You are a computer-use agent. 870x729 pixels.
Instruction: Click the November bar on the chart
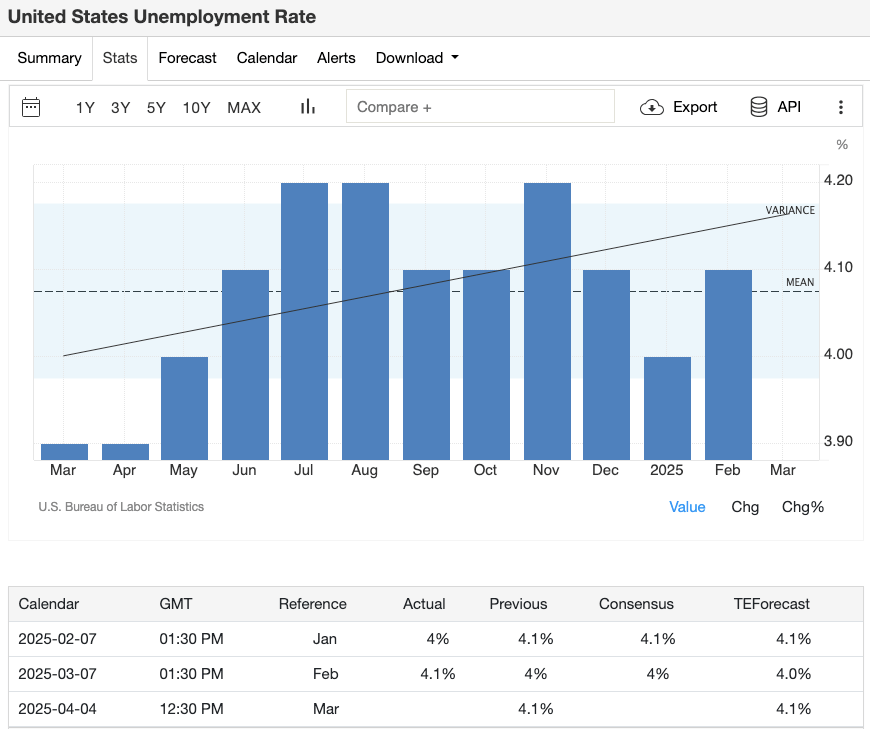click(x=546, y=310)
